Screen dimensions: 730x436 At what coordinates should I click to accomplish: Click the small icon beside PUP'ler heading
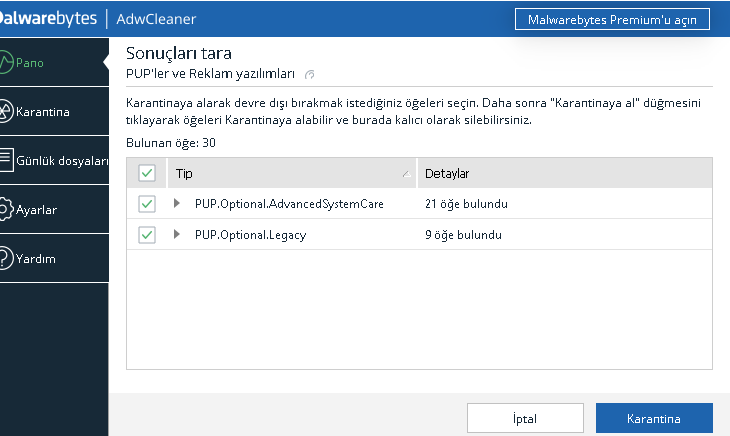310,74
